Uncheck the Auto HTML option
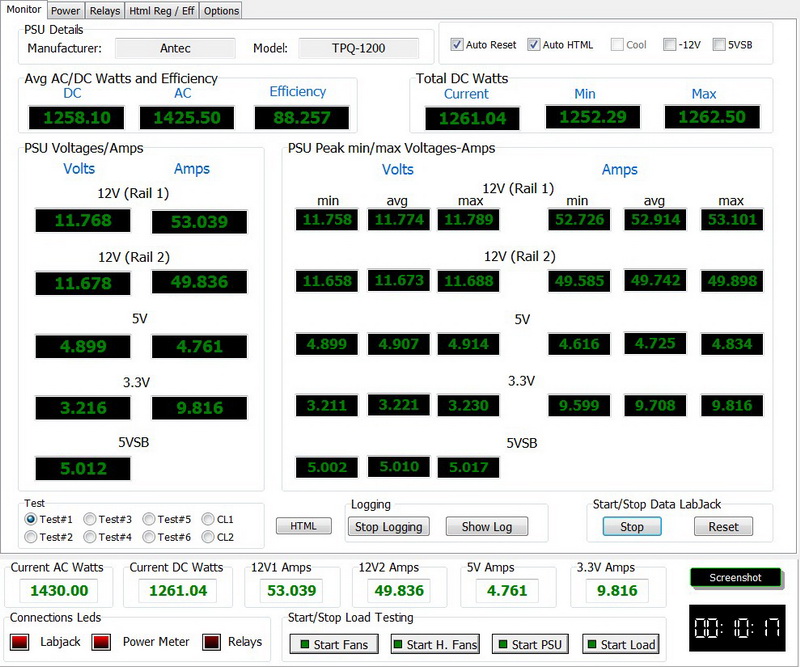This screenshot has width=800, height=667. [x=534, y=45]
